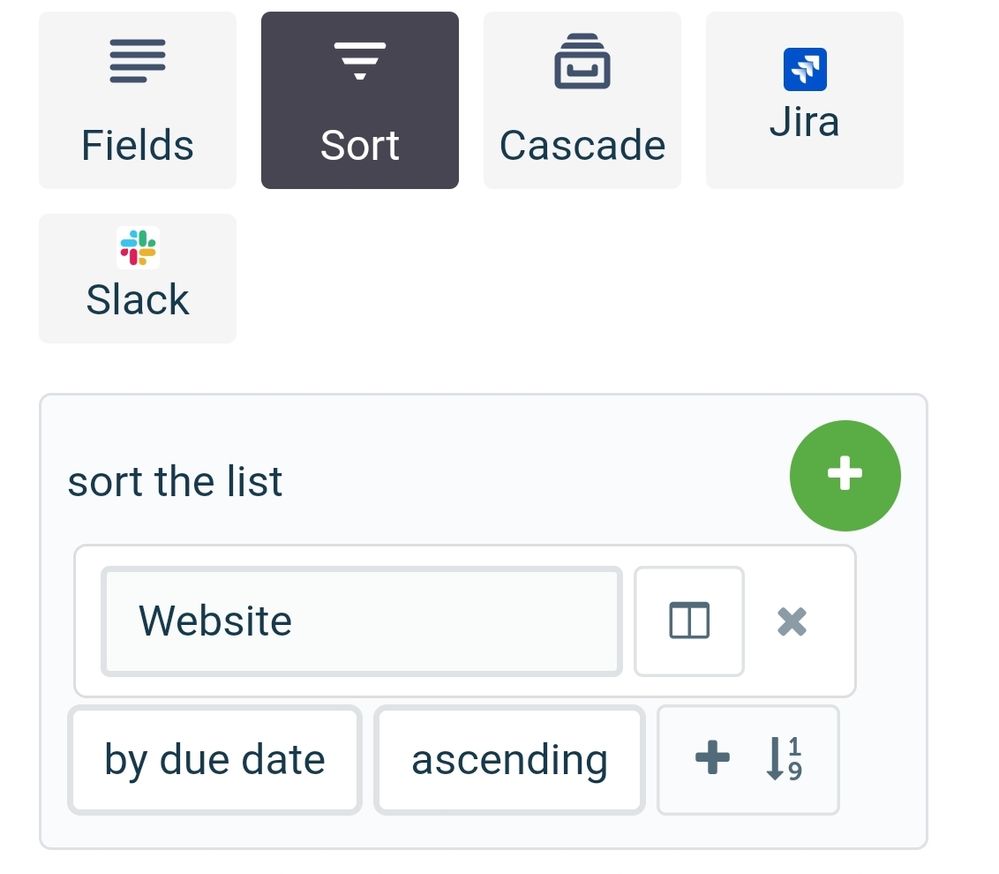Open the Cascade tab label
The width and height of the screenshot is (999, 874).
[x=582, y=145]
